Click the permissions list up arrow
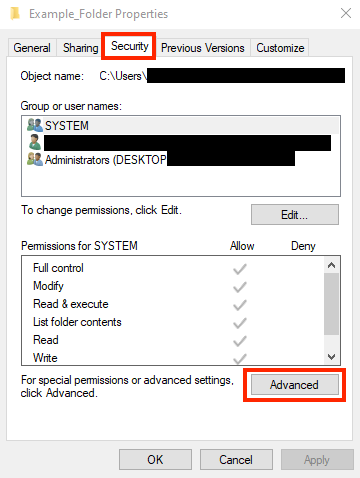 (x=331, y=265)
